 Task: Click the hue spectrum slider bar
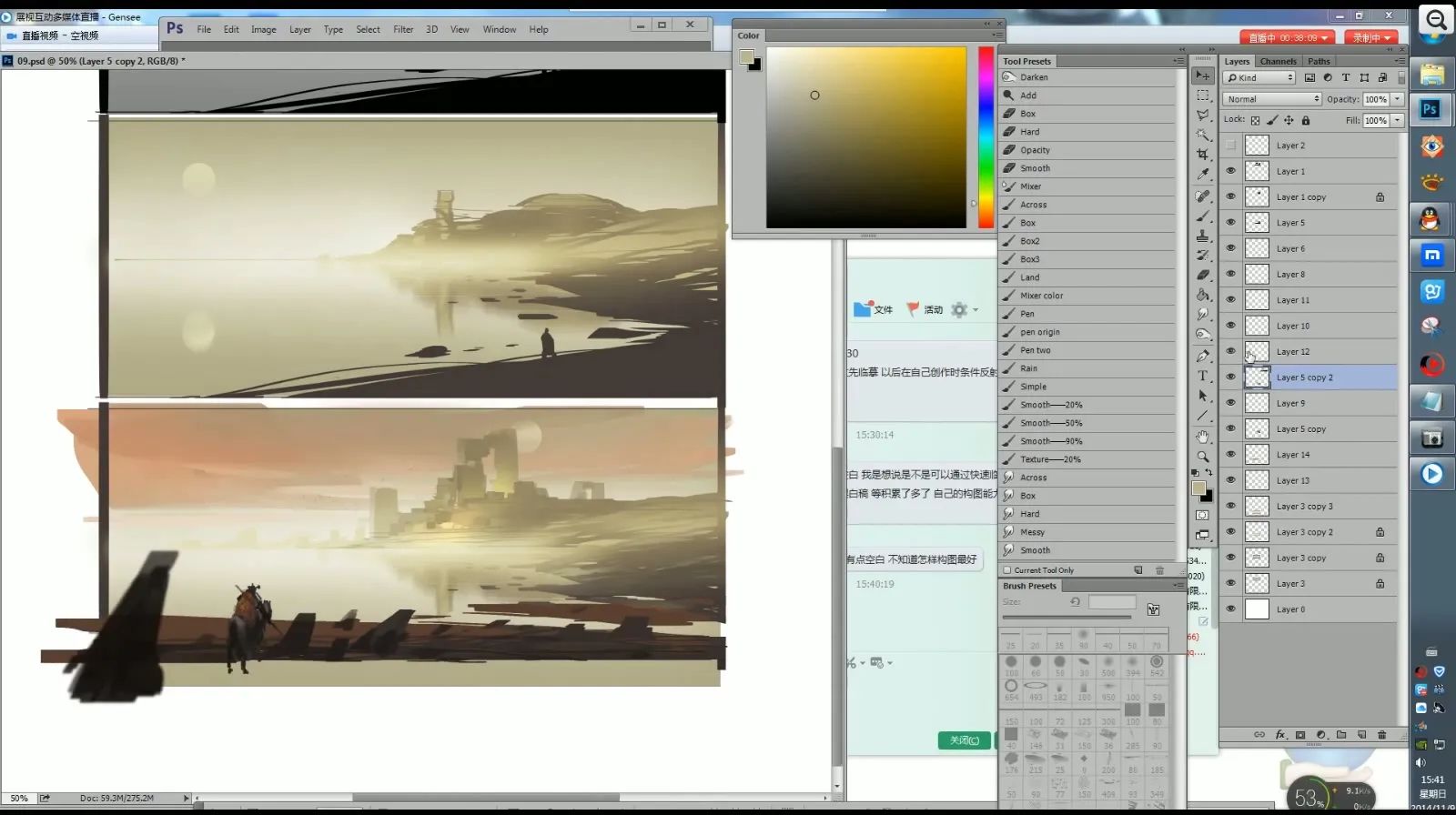[x=986, y=136]
